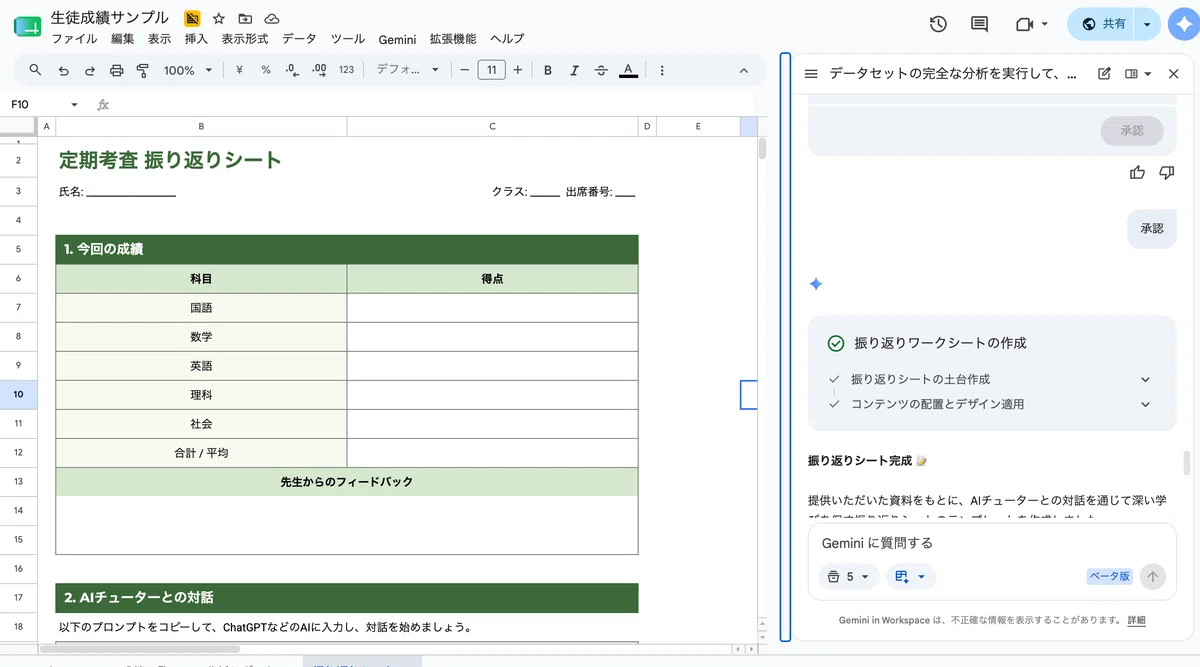Open the toolbar overflow three-dot menu
1200x667 pixels.
click(662, 70)
